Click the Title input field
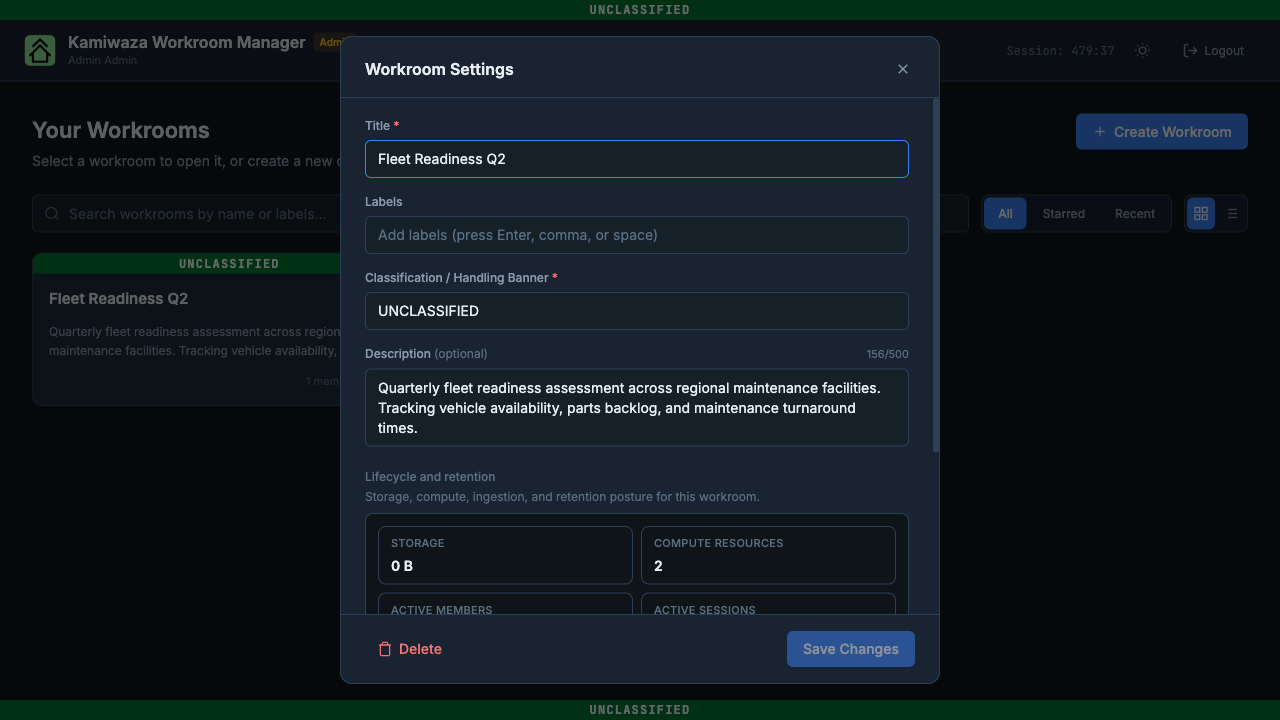This screenshot has height=720, width=1280. 637,159
